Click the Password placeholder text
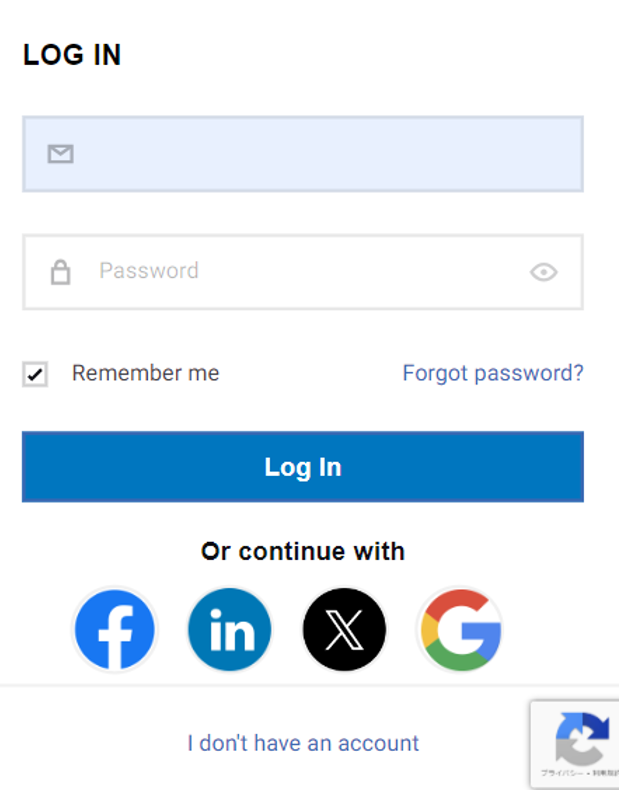 pos(149,271)
